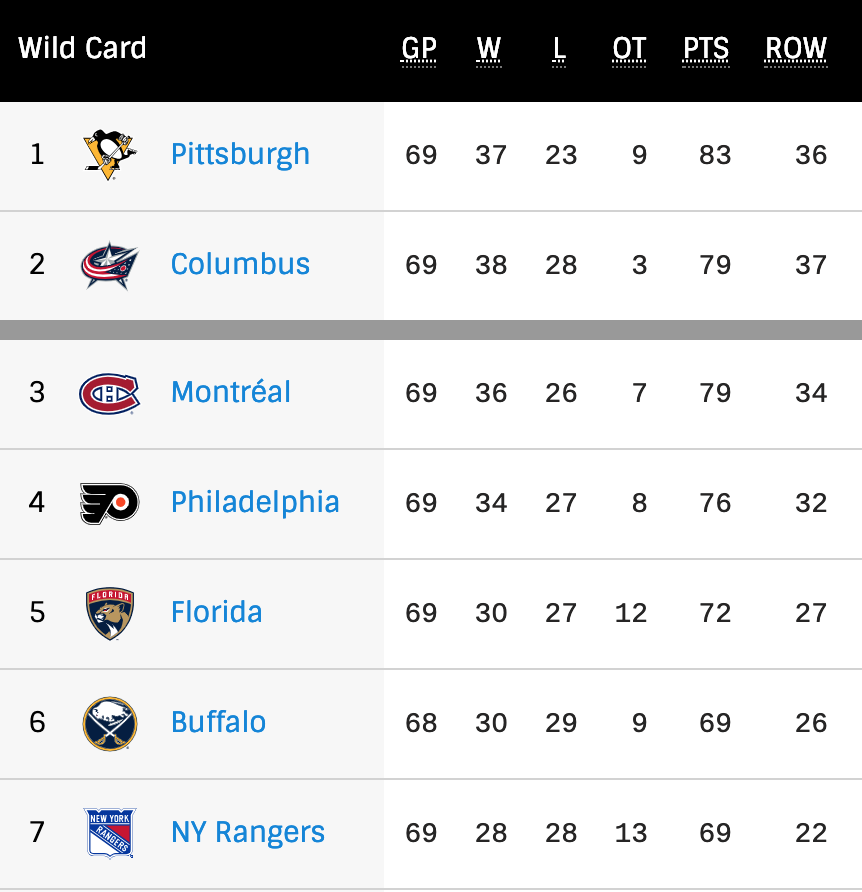The width and height of the screenshot is (862, 892).
Task: Open the Buffalo team page
Action: point(218,722)
